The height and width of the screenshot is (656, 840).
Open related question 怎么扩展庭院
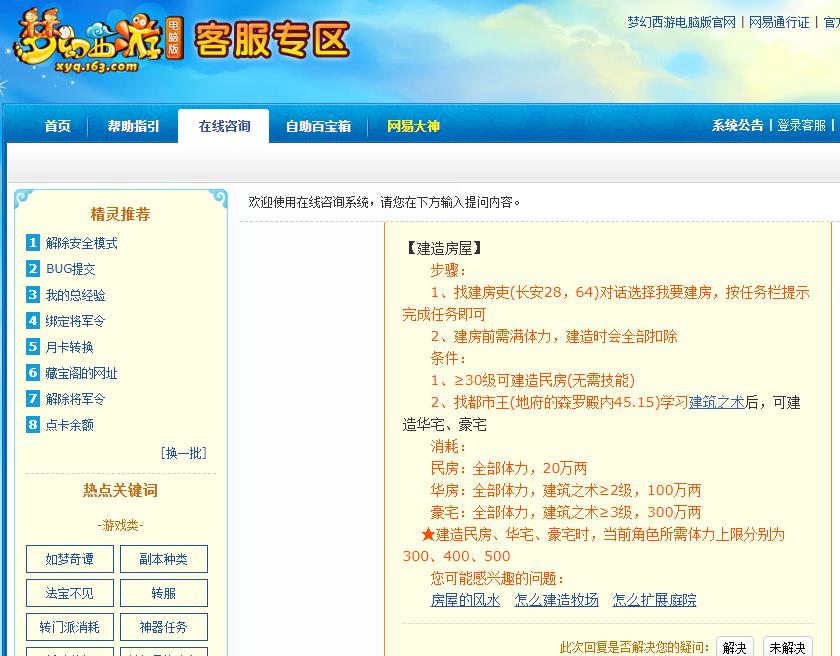(x=654, y=600)
